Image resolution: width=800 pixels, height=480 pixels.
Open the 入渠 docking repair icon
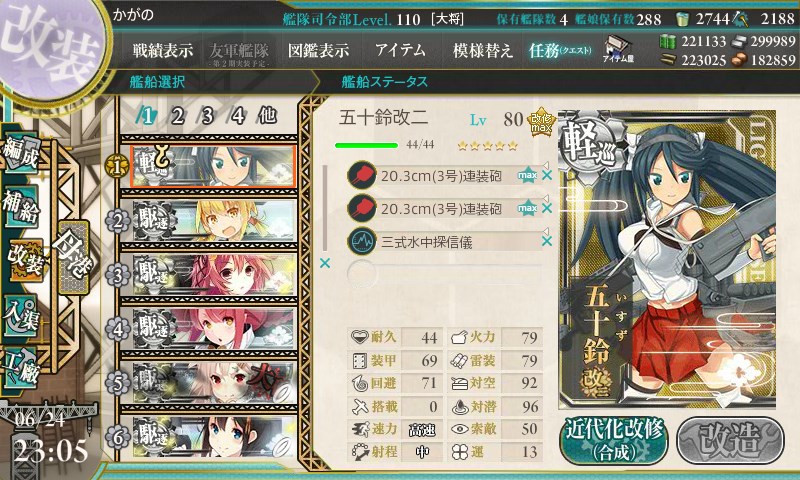pyautogui.click(x=20, y=315)
